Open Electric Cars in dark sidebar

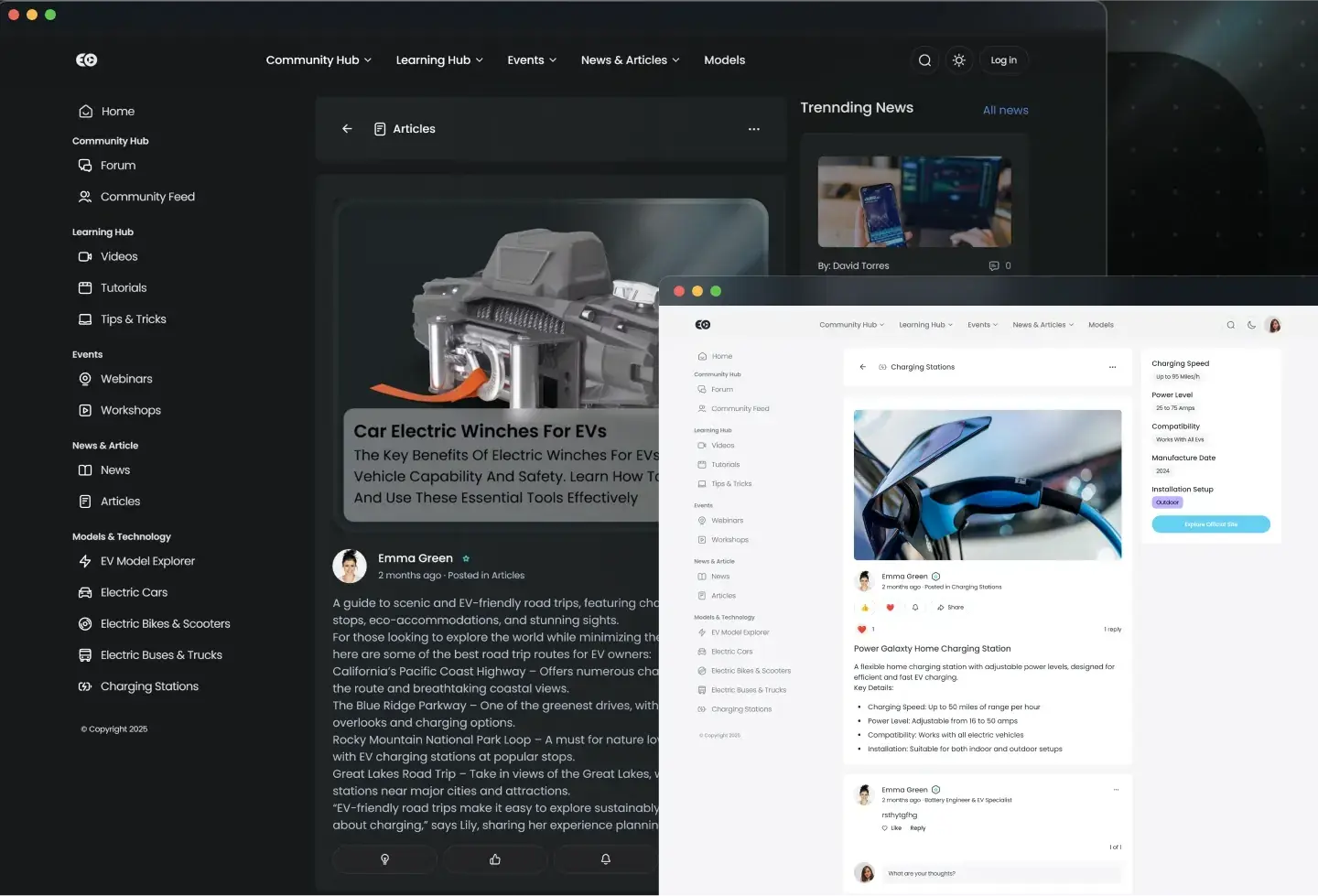coord(123,593)
